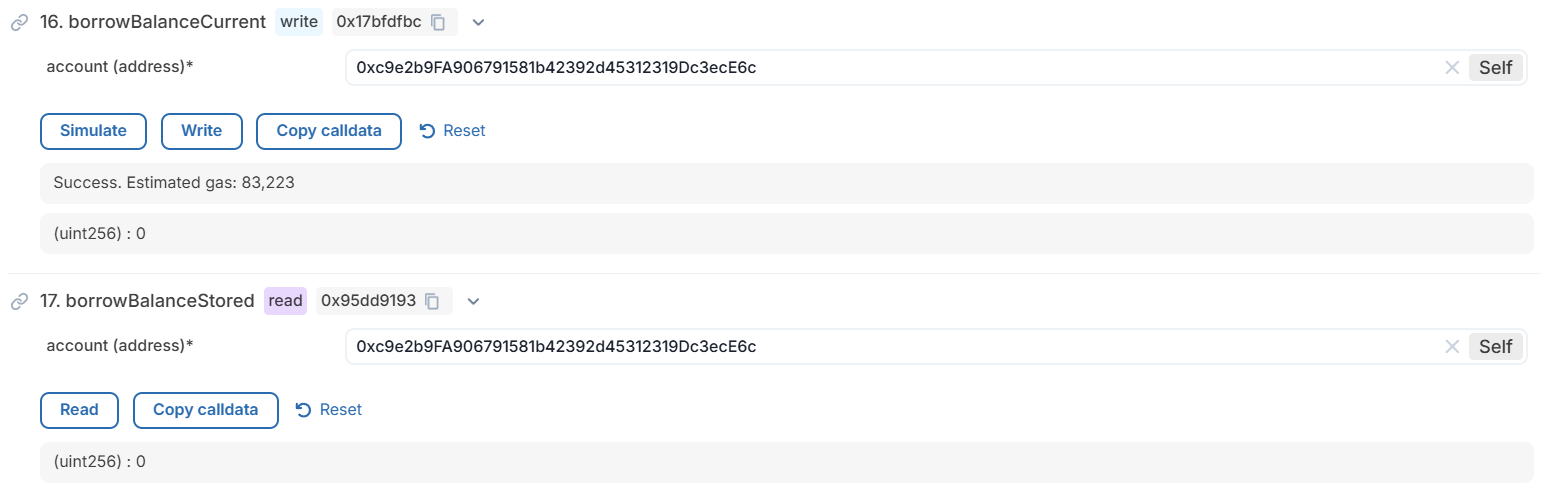
Task: Copy permalink icon for borrowBalanceCurrent
Action: pyautogui.click(x=18, y=21)
